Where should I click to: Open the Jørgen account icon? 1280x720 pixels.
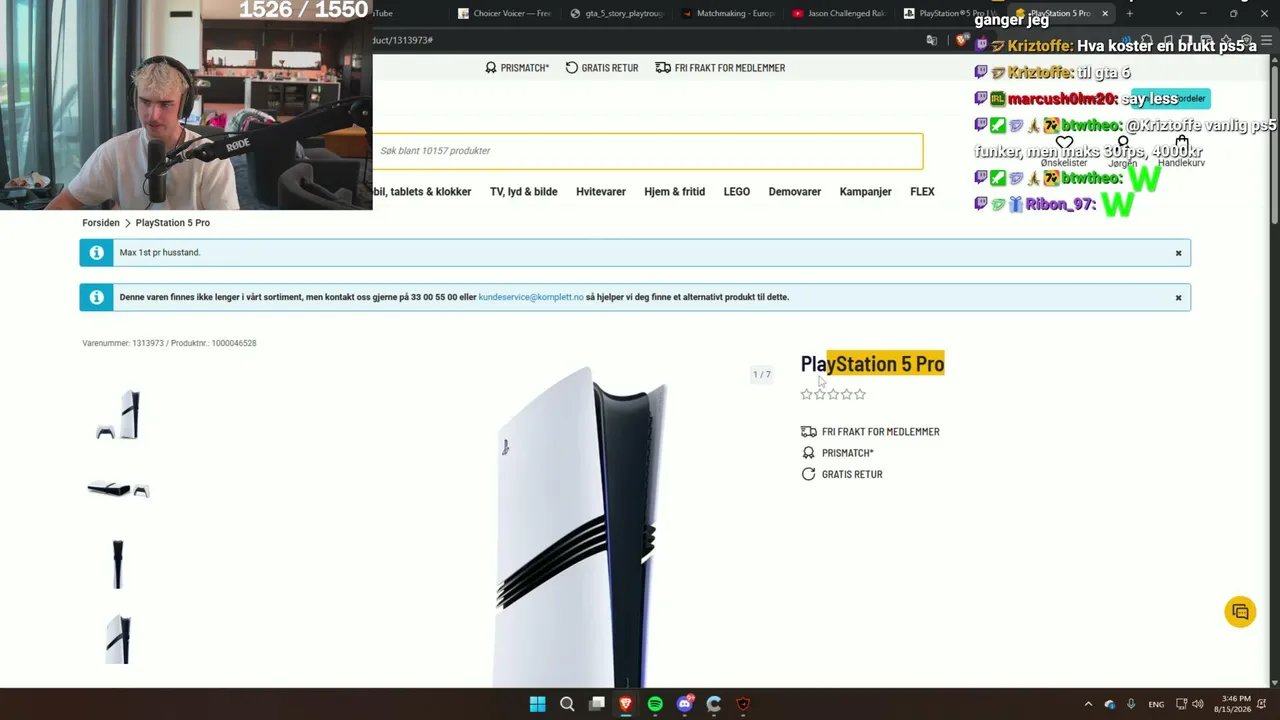coord(1123,143)
